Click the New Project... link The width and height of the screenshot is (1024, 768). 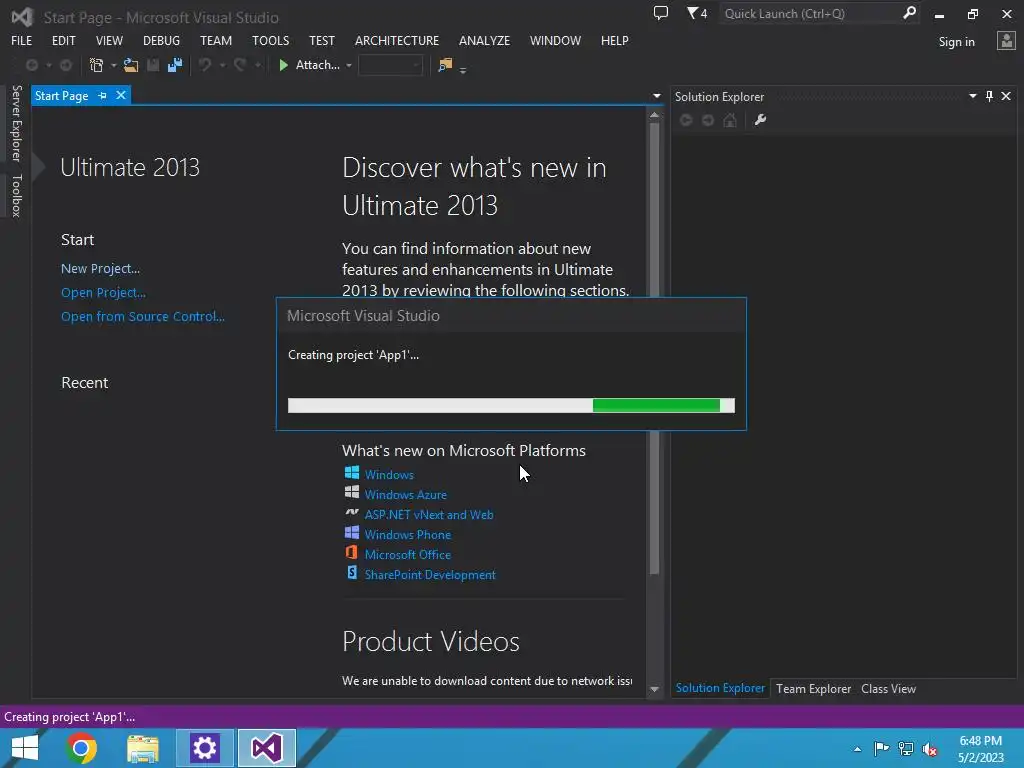[x=101, y=268]
